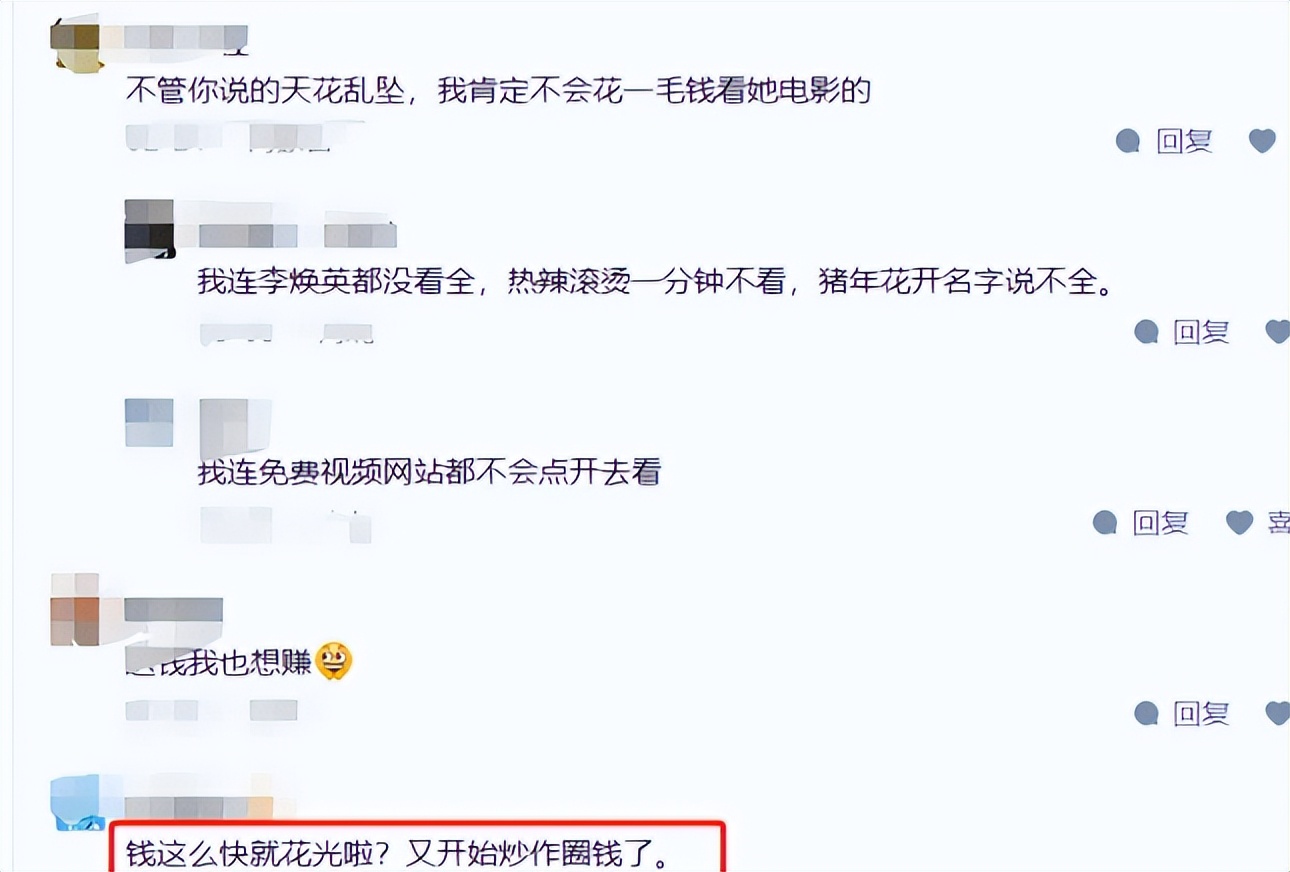The width and height of the screenshot is (1290, 872).
Task: Click 回复 text on 李焕英 comment
Action: pyautogui.click(x=1201, y=331)
